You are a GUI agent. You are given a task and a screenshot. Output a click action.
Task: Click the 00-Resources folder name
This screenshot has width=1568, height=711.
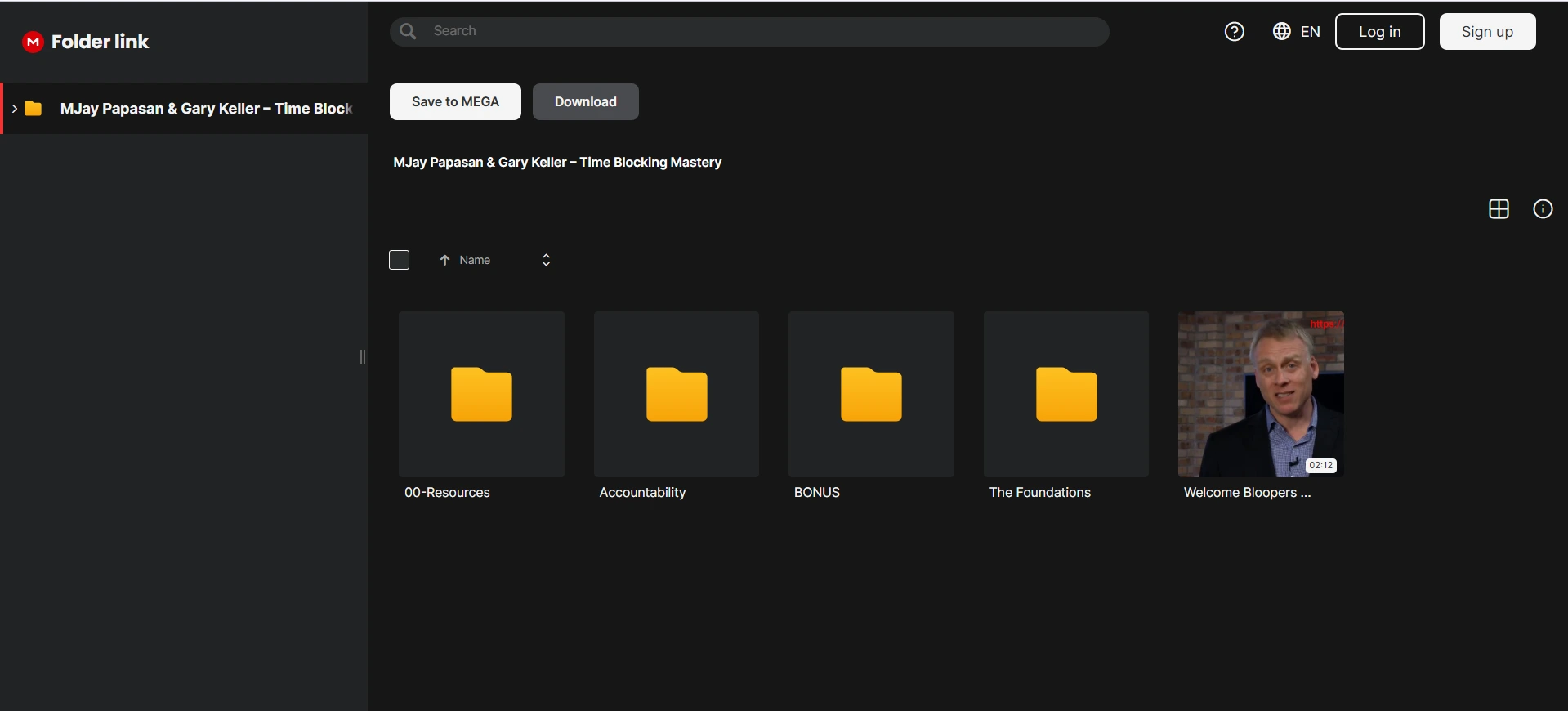(x=447, y=492)
